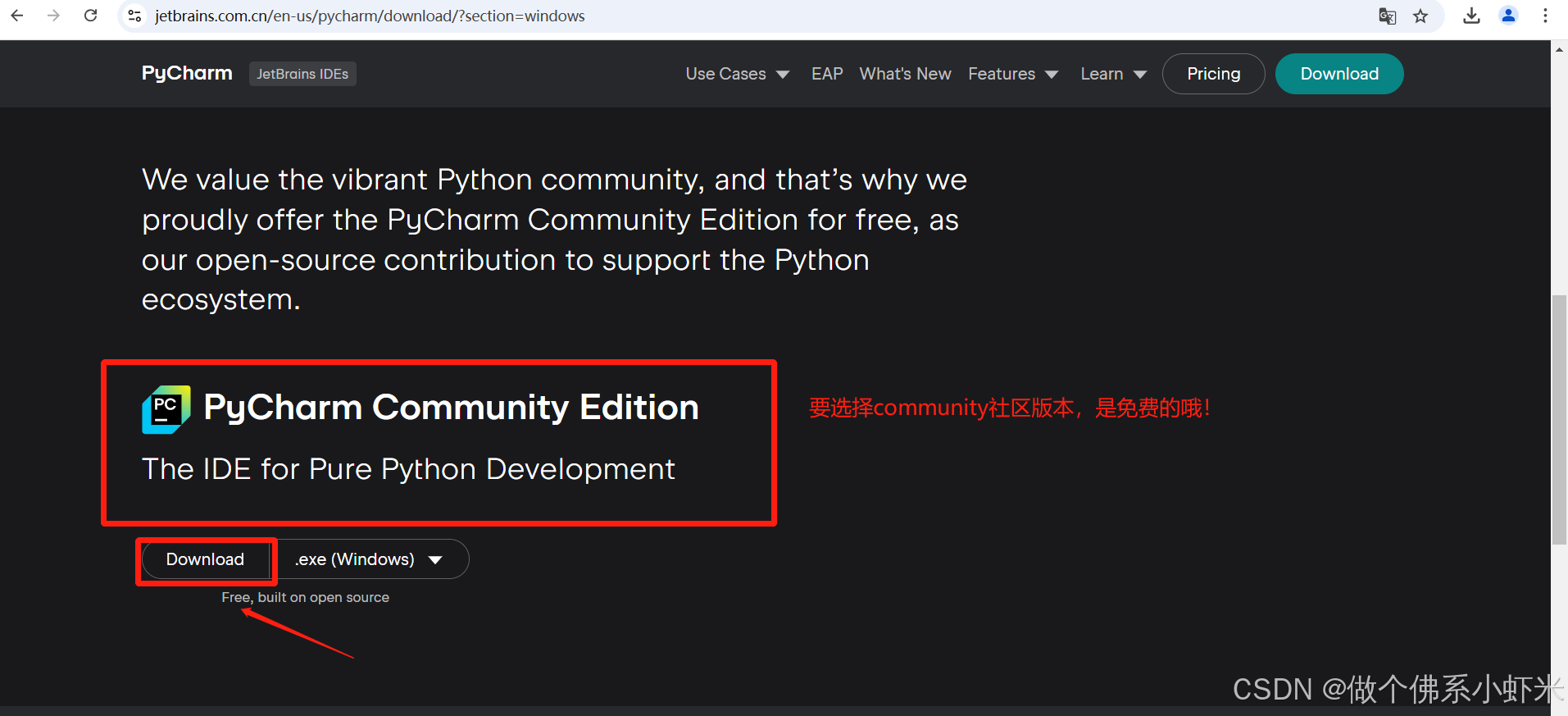The image size is (1568, 716).
Task: Expand the Features menu
Action: 1013,74
